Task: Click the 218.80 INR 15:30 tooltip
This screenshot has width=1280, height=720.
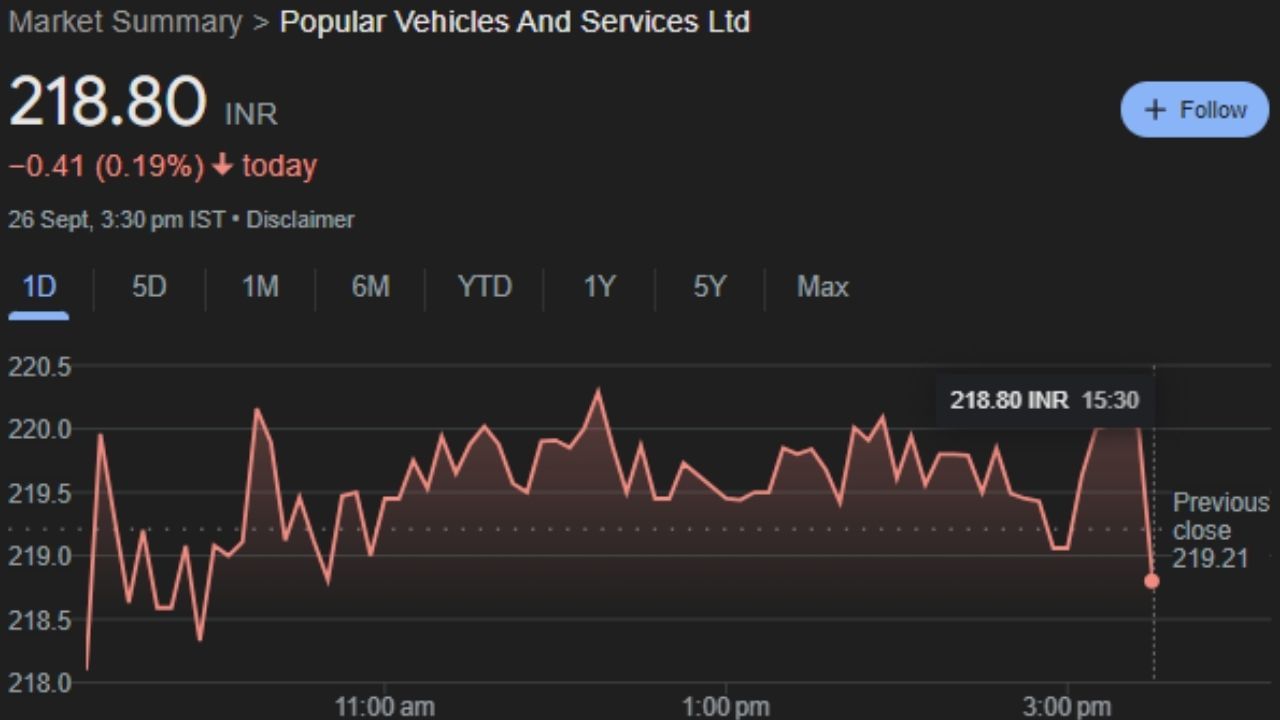Action: [x=1044, y=401]
